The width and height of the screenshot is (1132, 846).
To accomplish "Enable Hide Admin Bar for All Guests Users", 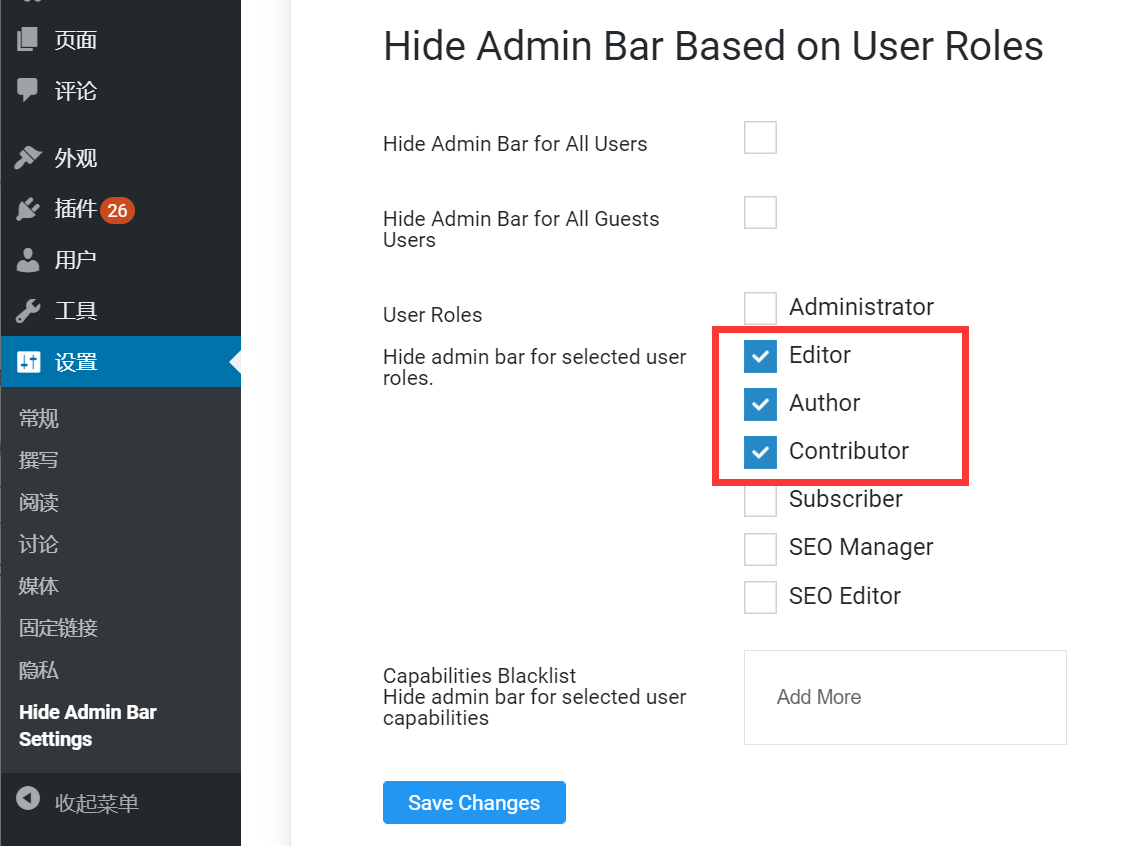I will 760,212.
